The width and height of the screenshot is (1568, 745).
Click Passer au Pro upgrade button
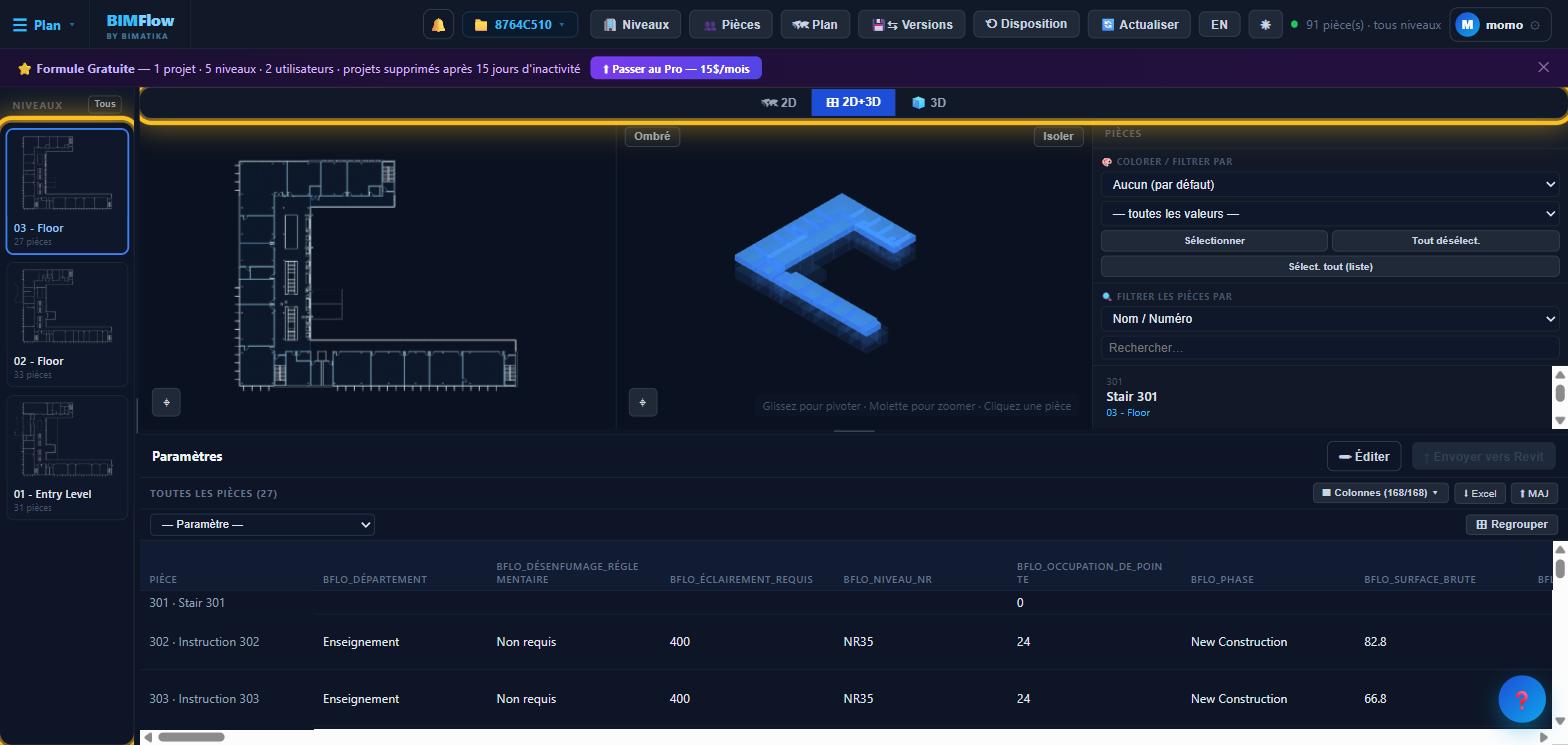point(676,68)
